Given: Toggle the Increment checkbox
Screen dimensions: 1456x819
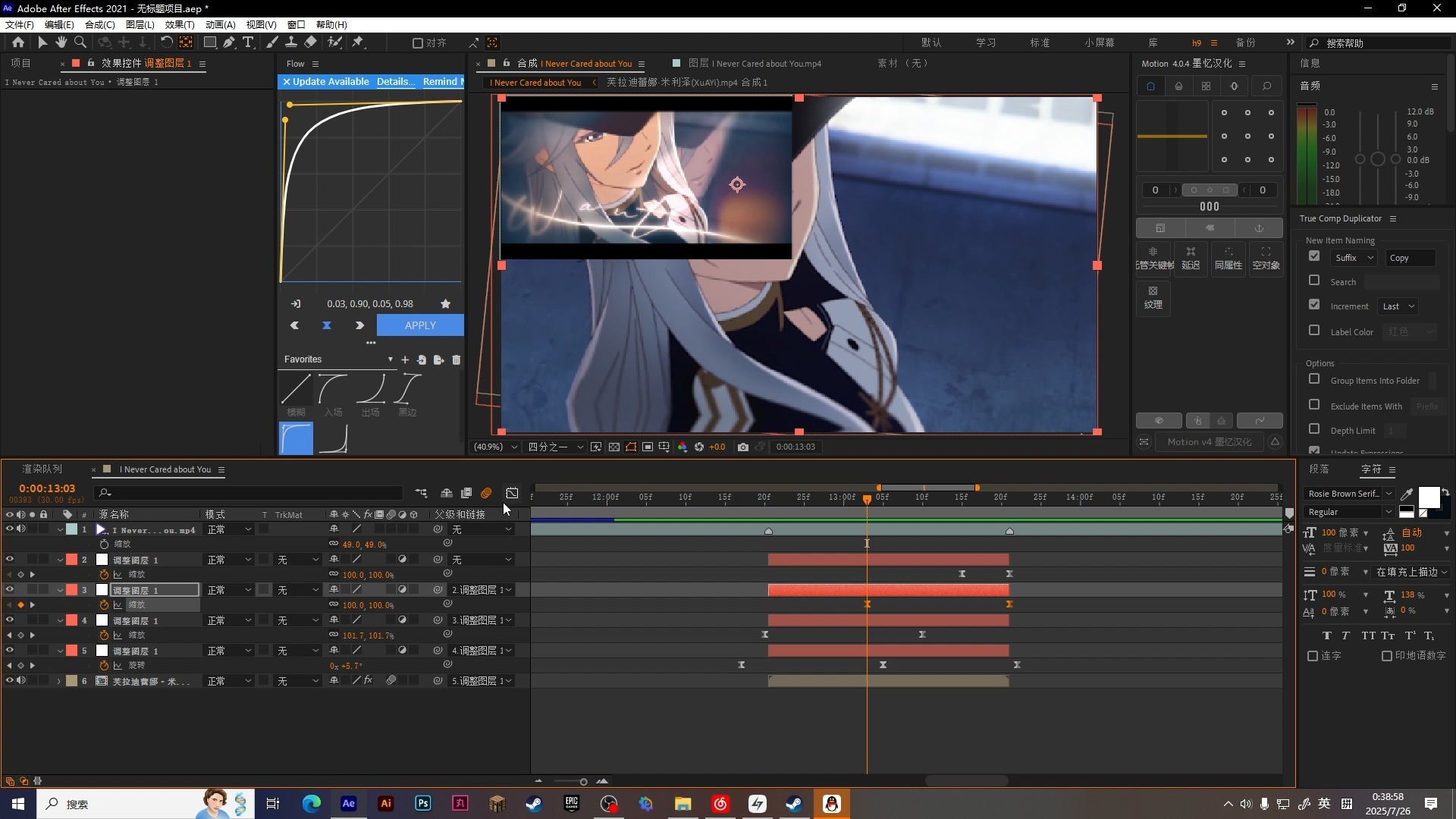Looking at the screenshot, I should pyautogui.click(x=1314, y=305).
